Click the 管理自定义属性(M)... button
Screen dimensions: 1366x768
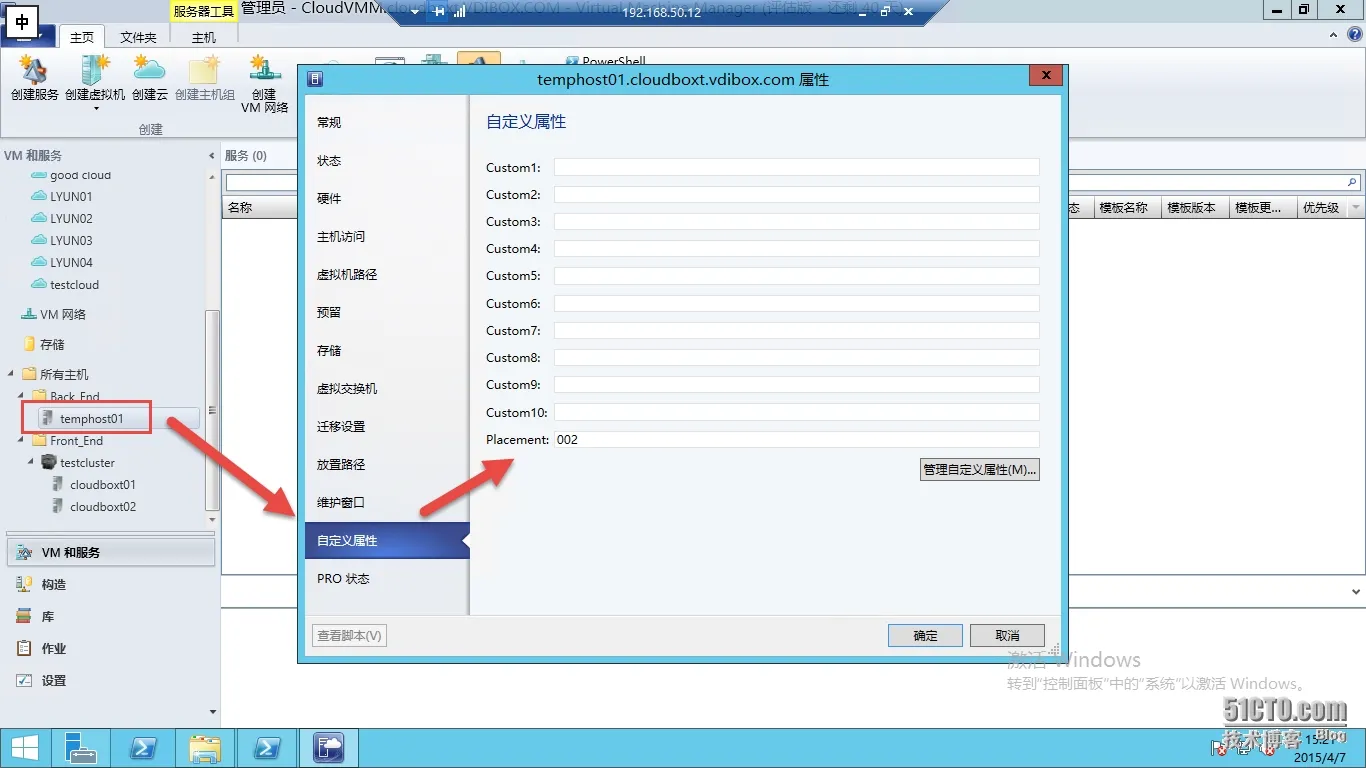980,469
